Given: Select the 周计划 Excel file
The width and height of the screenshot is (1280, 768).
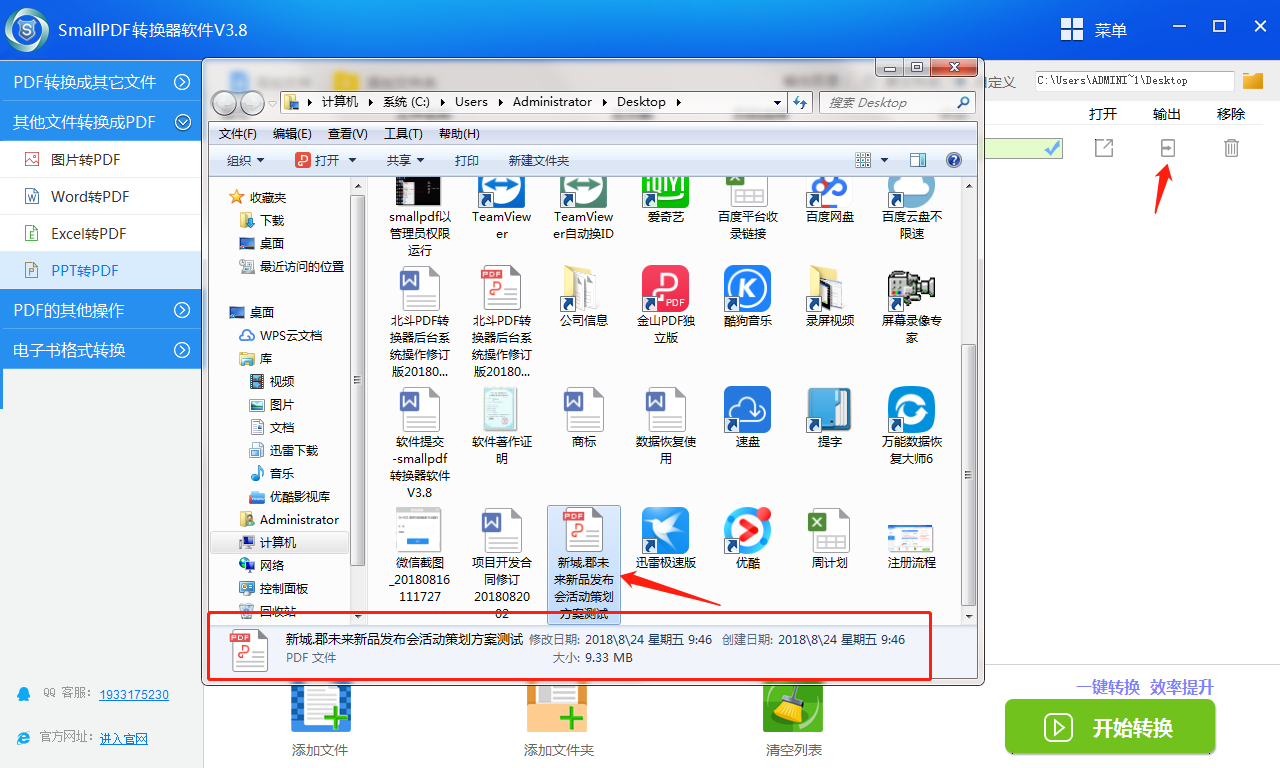Looking at the screenshot, I should 830,538.
